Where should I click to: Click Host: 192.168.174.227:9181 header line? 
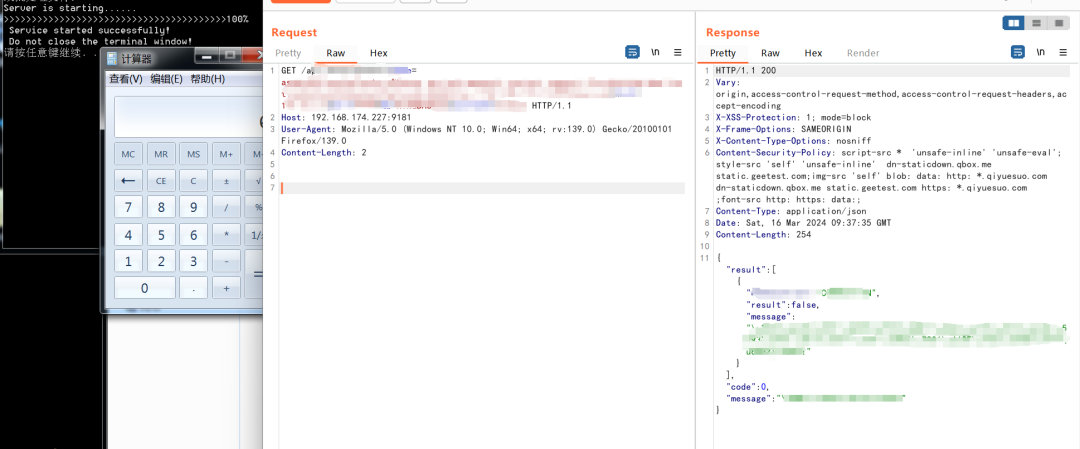(x=346, y=117)
